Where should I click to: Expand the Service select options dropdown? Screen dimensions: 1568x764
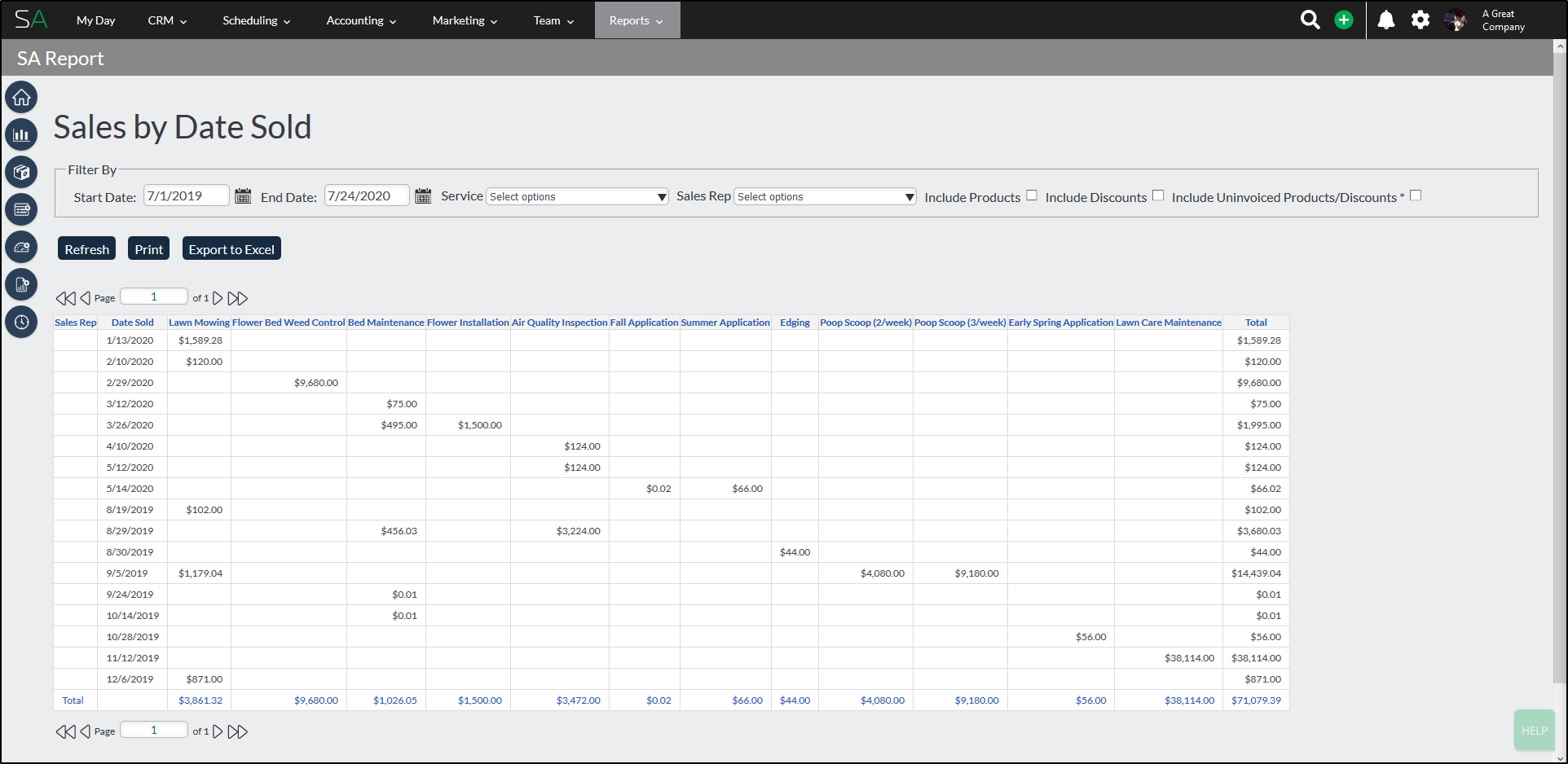(x=578, y=197)
